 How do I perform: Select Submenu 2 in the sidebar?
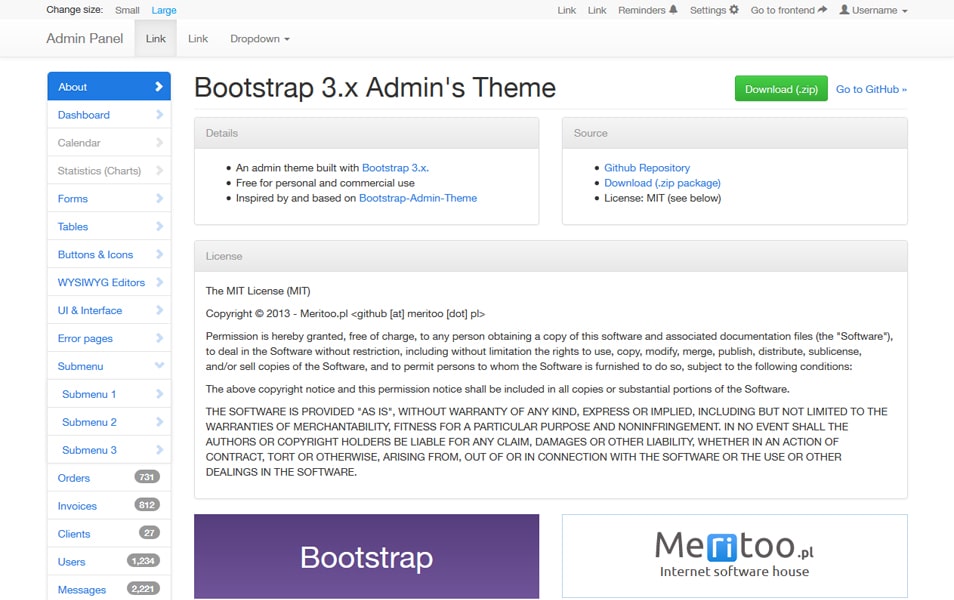point(109,422)
